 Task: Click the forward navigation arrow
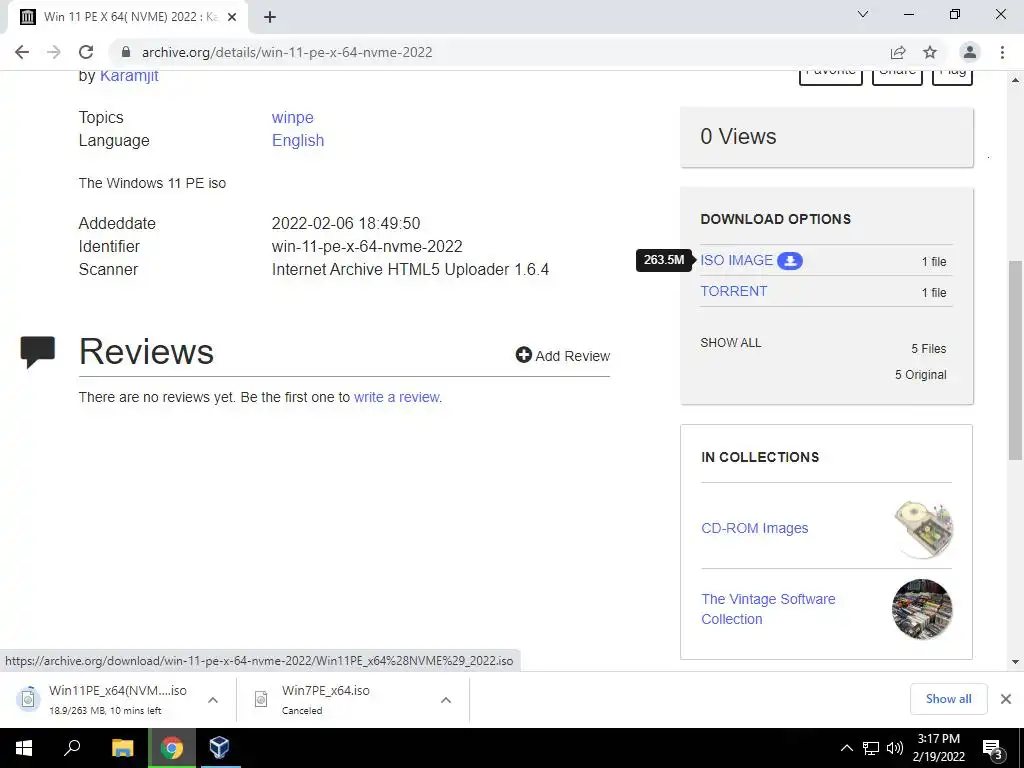[54, 52]
